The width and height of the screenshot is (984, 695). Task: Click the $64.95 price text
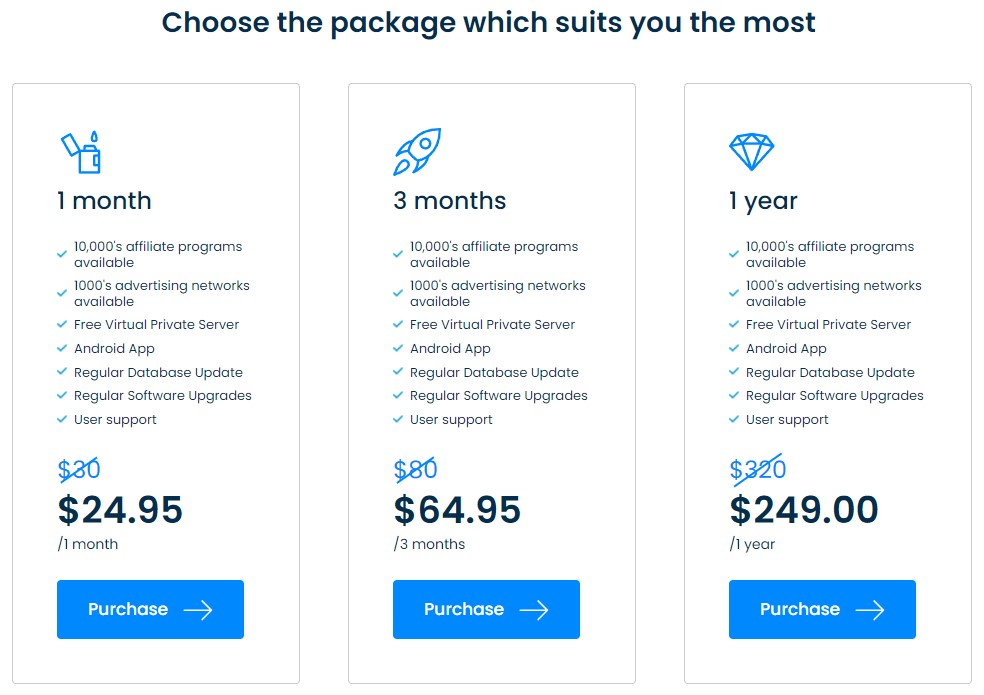[x=457, y=509]
